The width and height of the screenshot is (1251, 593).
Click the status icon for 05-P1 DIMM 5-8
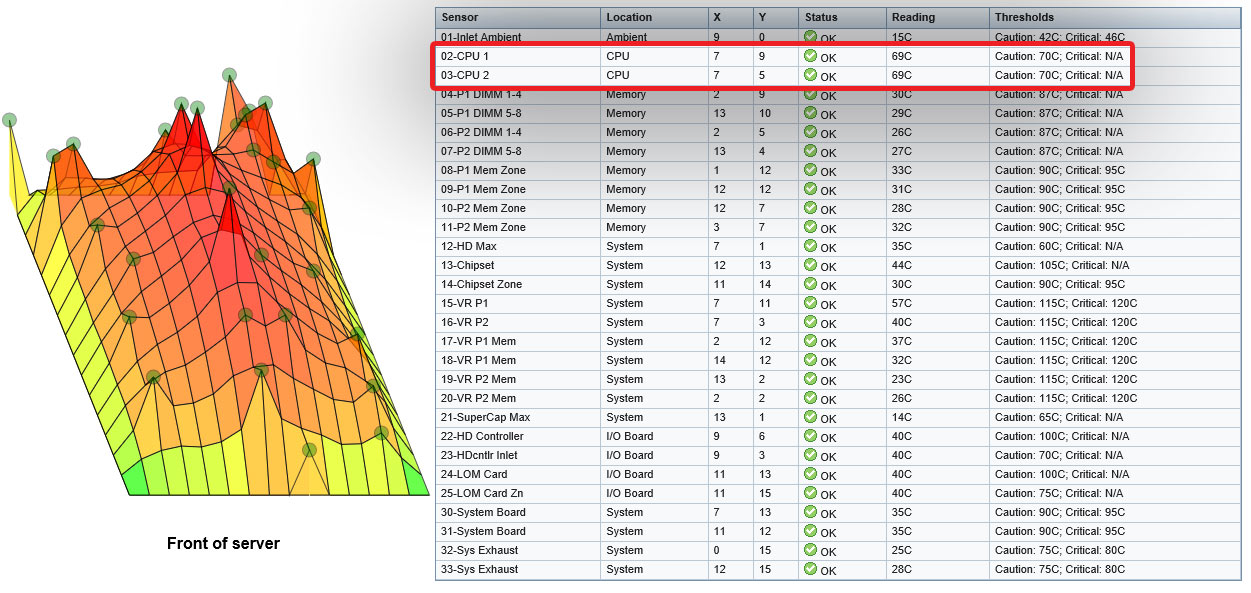click(x=811, y=113)
